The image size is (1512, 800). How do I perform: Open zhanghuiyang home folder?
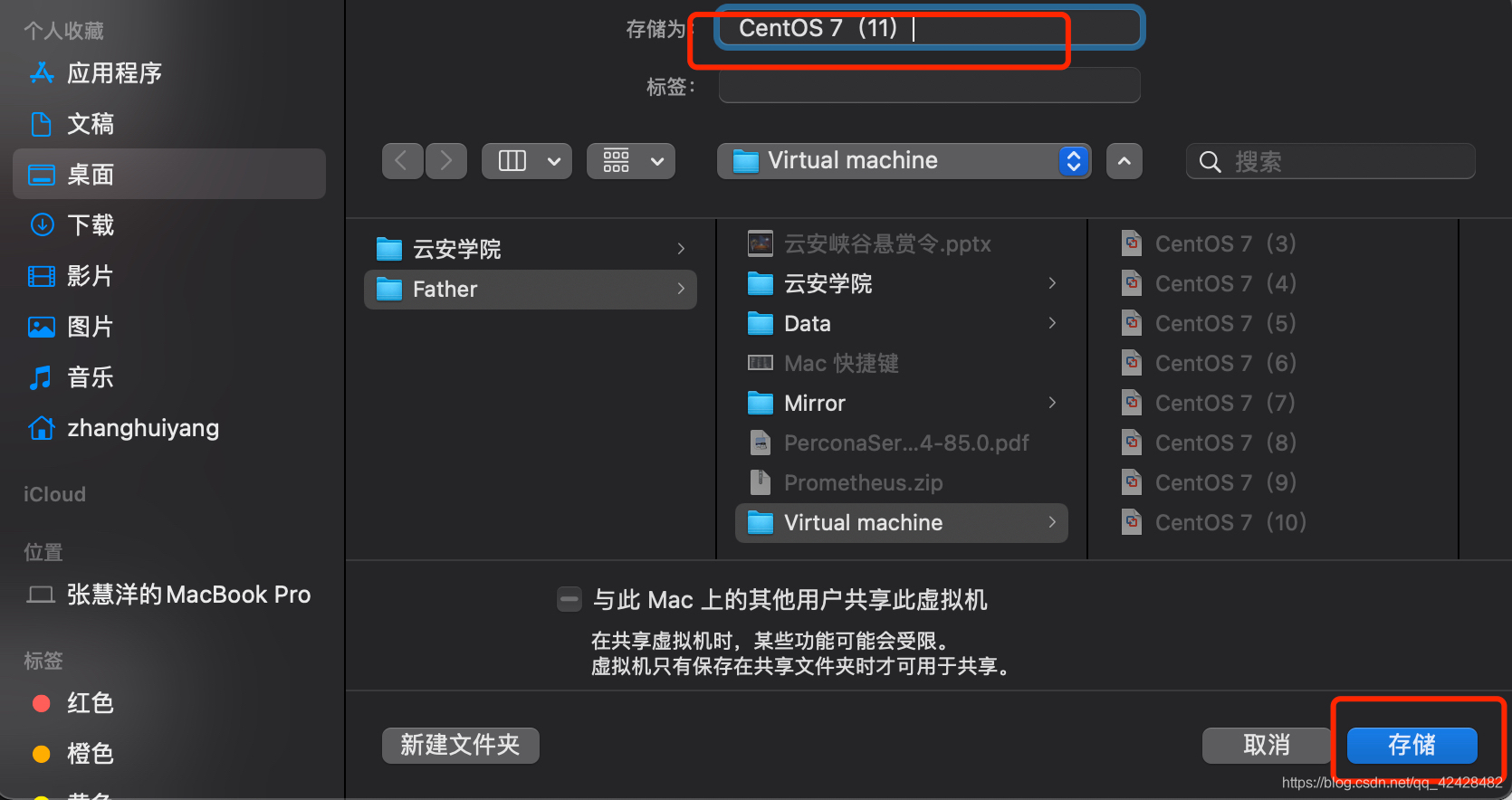click(x=168, y=428)
